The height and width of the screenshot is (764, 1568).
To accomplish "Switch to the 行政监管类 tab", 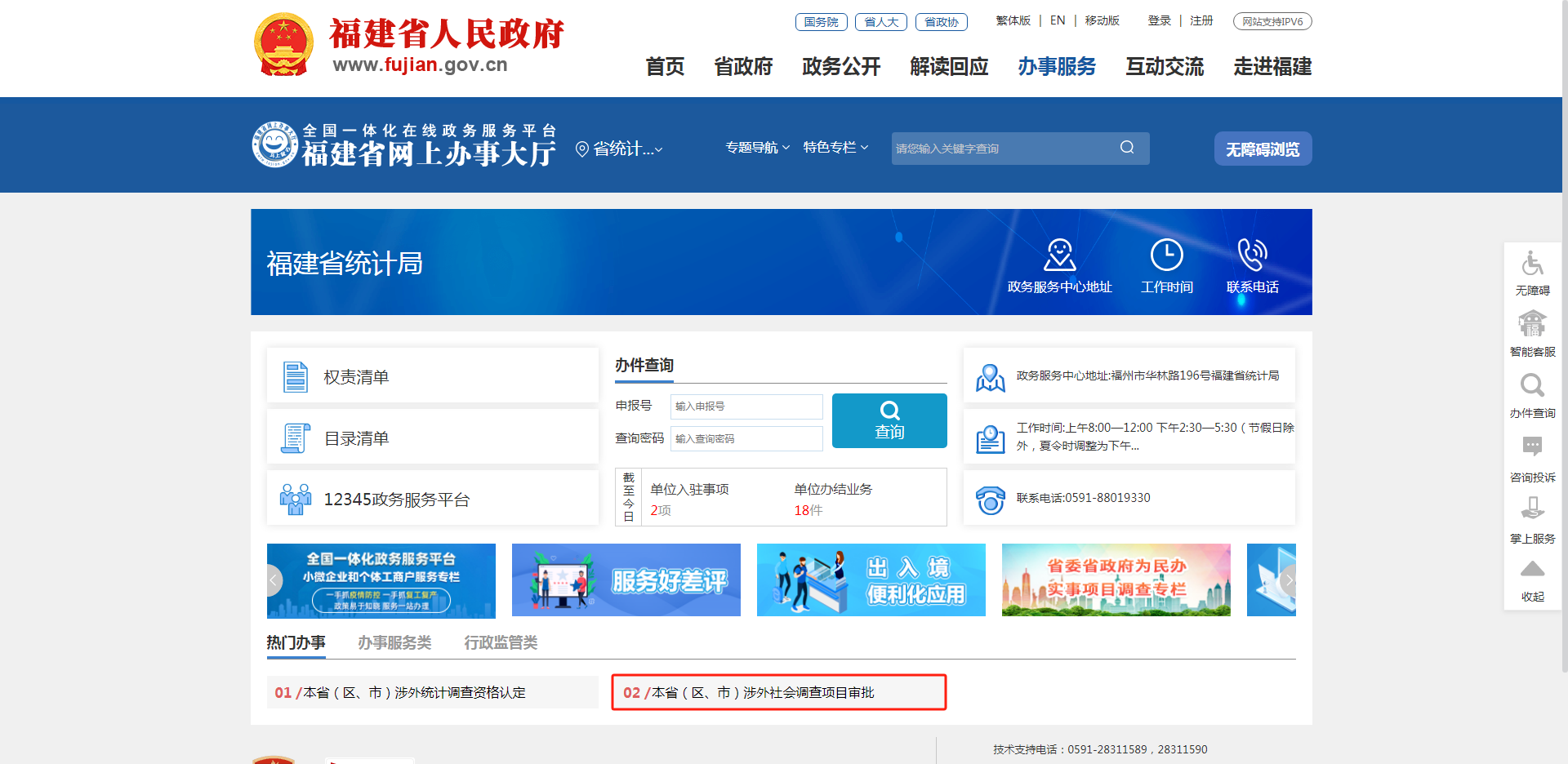I will coord(501,643).
